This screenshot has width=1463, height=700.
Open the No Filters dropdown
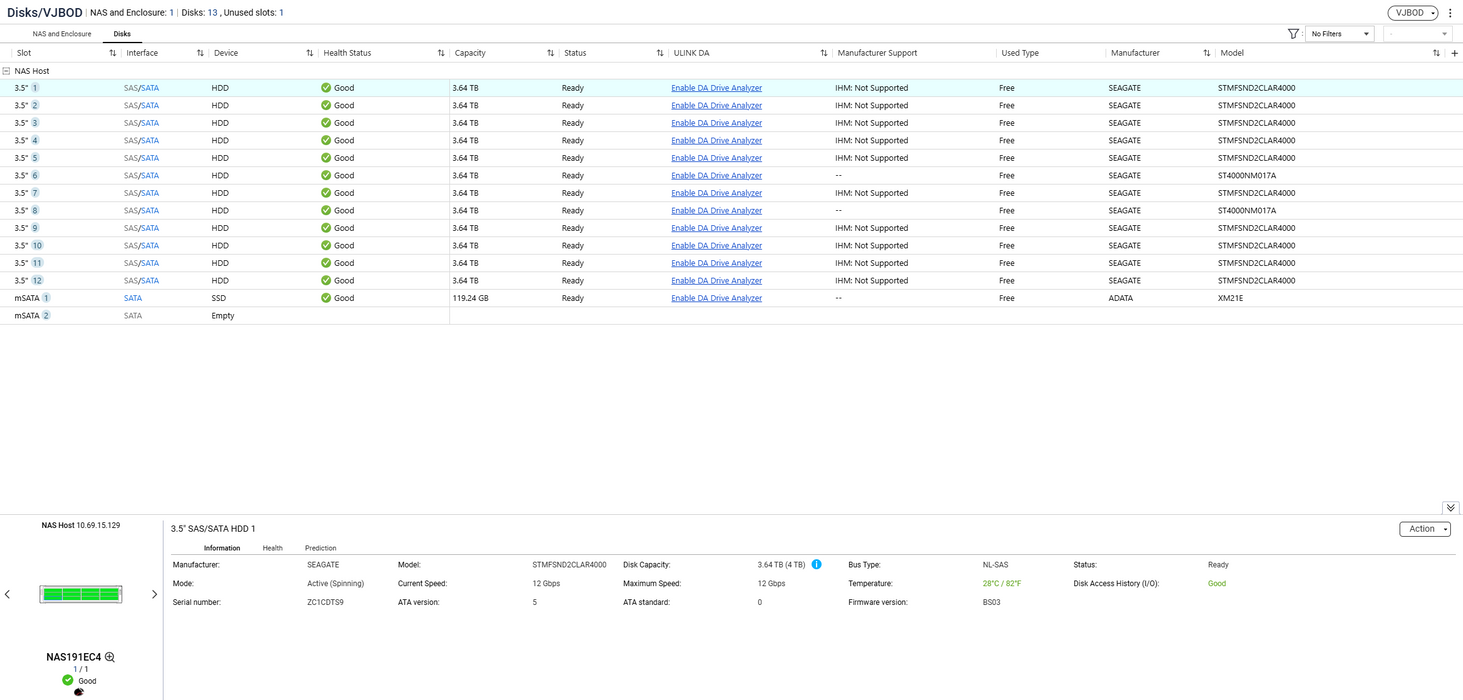[x=1339, y=34]
